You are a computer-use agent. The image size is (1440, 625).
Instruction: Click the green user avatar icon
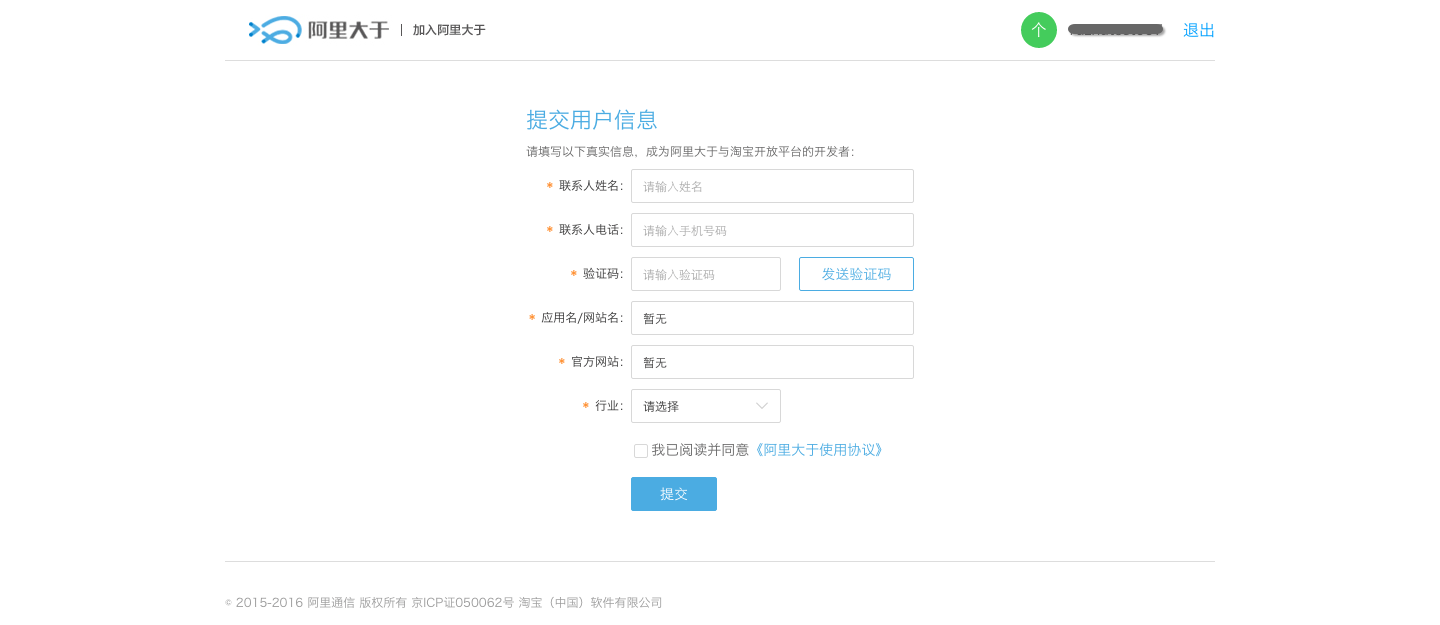1038,30
